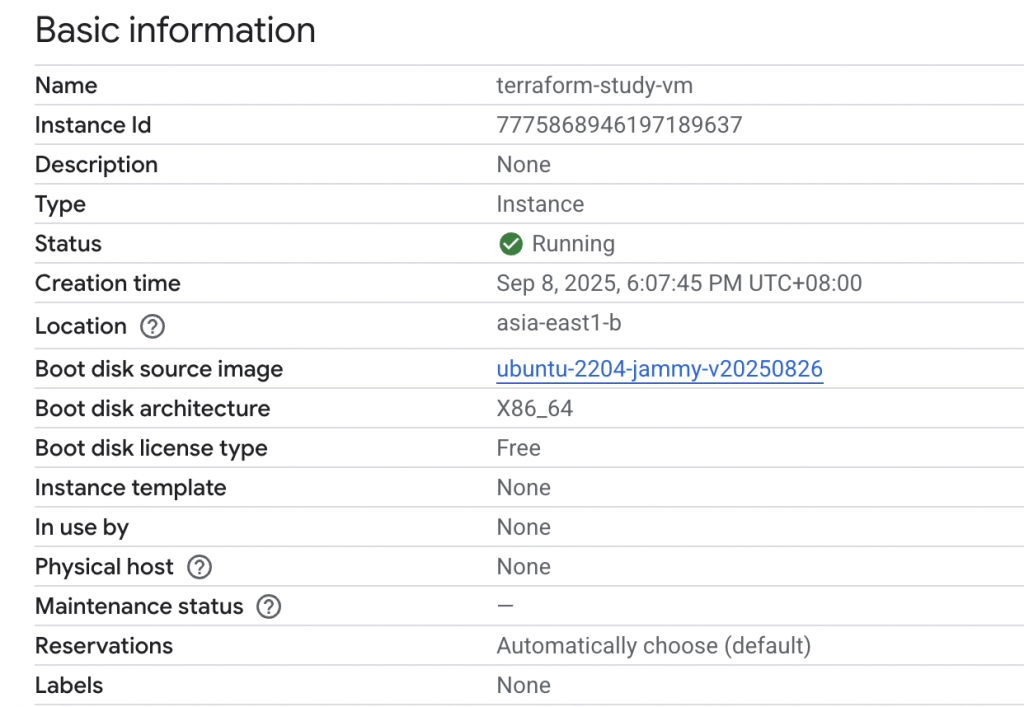This screenshot has width=1024, height=707.
Task: Click the Creation time timestamp value
Action: coord(679,284)
